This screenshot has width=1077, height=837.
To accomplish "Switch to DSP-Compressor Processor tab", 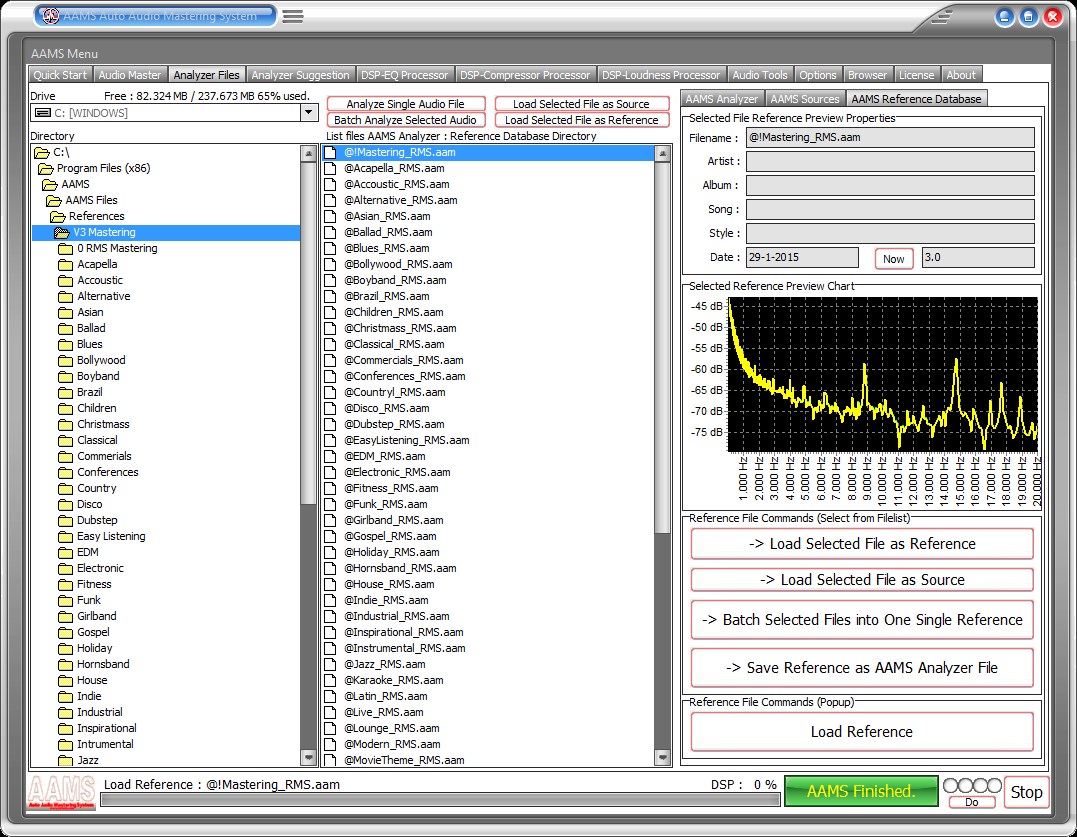I will 525,75.
